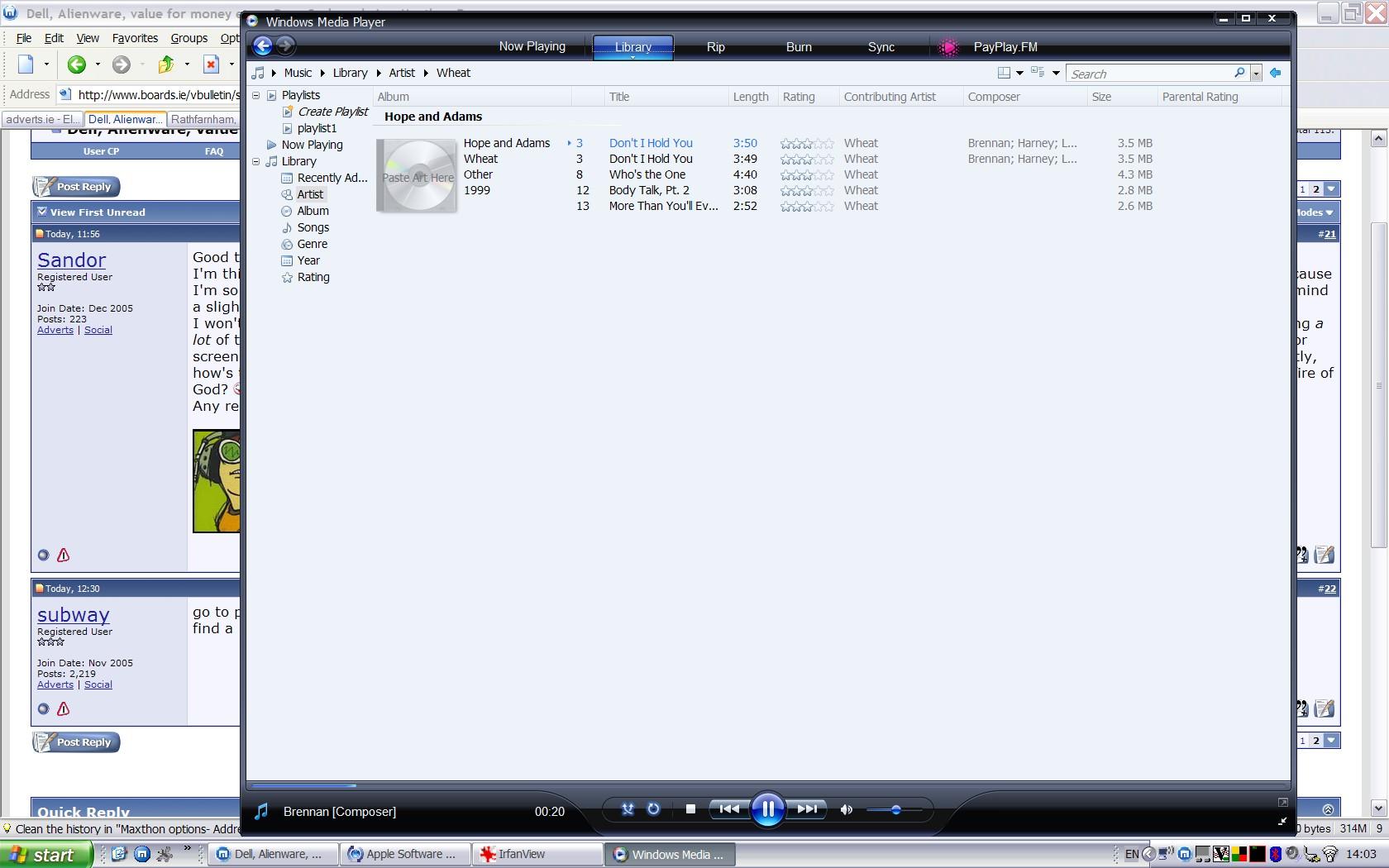
Task: Click the PayPlay.FM pink store icon
Action: point(948,47)
